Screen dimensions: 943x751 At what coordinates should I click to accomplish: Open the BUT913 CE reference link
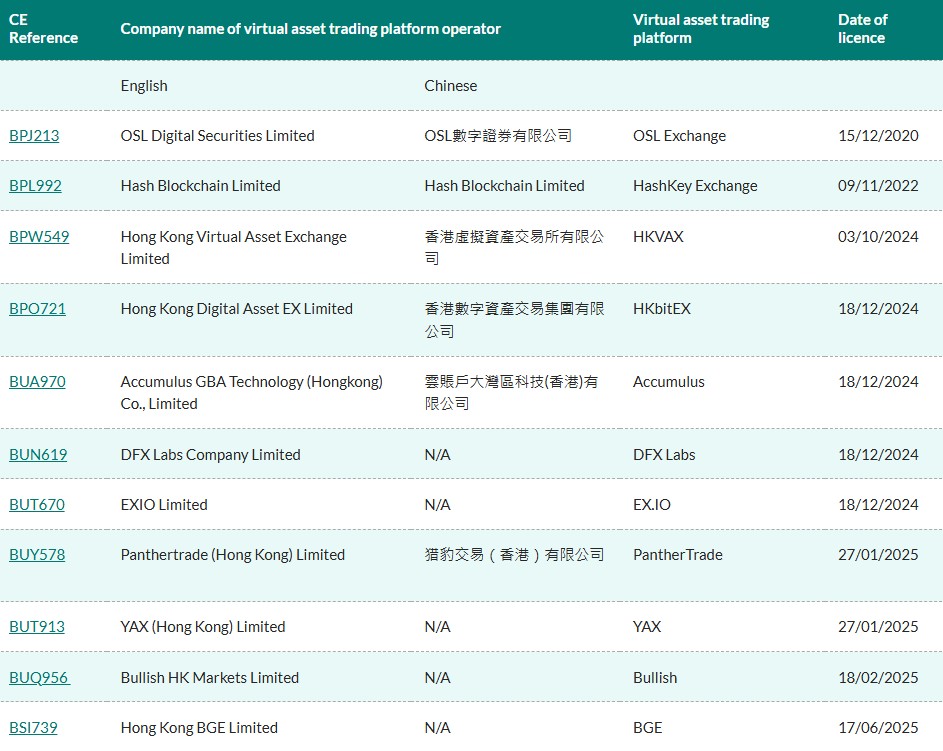pos(36,626)
